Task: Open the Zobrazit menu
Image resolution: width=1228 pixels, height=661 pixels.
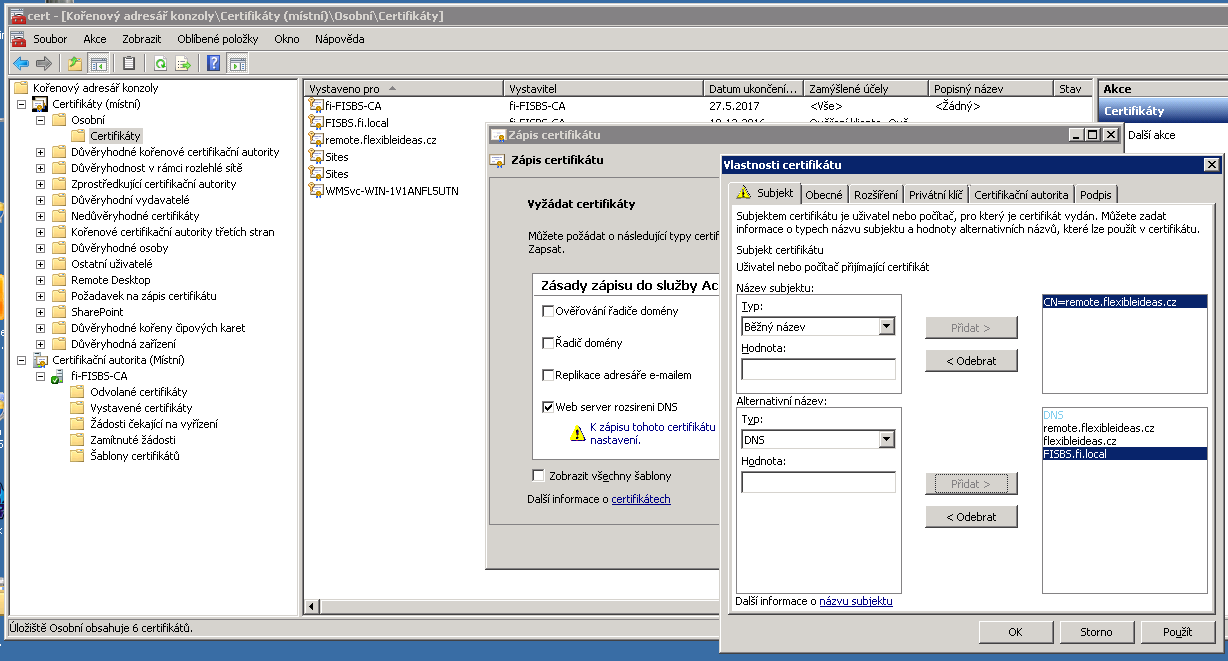Action: [142, 39]
